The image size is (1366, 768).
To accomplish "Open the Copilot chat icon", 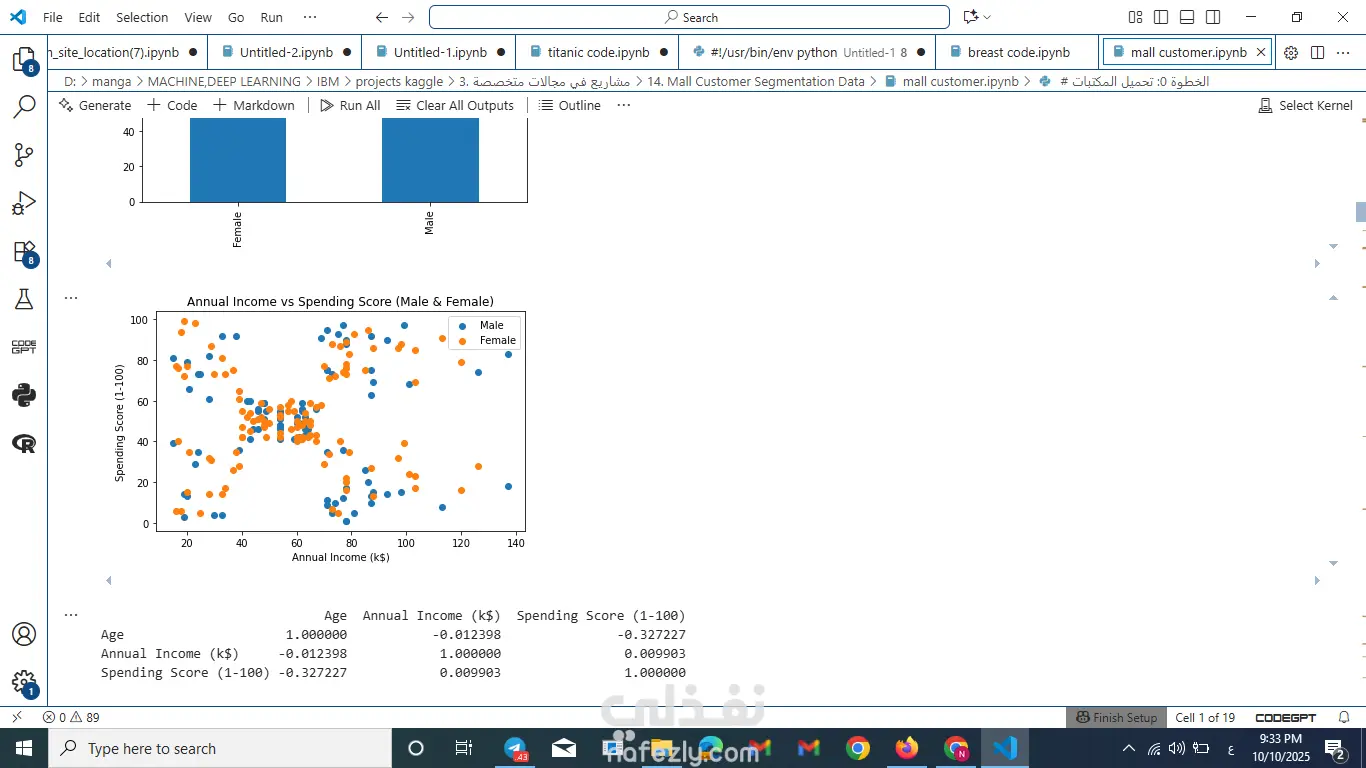I will point(969,17).
